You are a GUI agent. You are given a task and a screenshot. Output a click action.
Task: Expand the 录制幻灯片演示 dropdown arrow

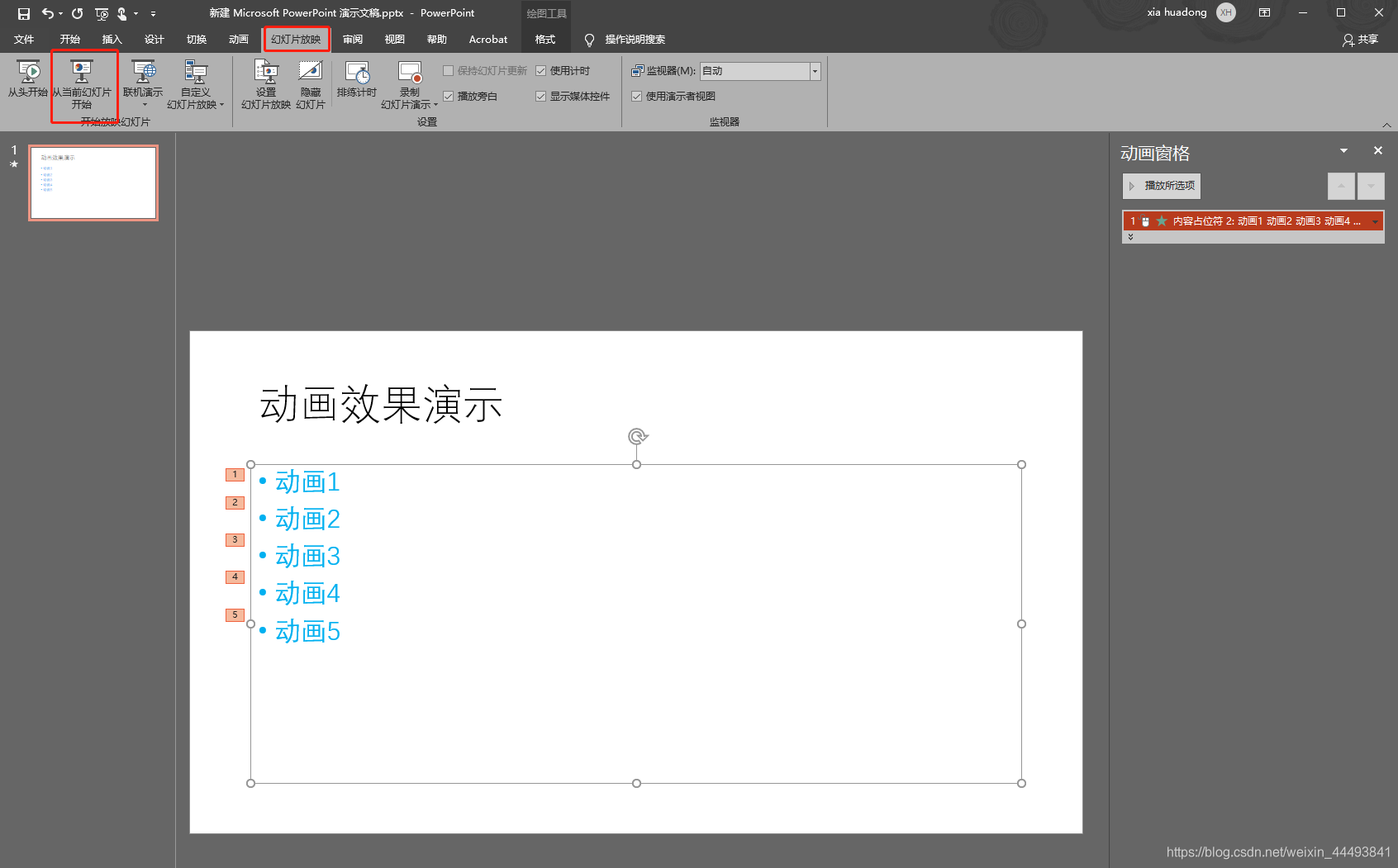[x=435, y=105]
